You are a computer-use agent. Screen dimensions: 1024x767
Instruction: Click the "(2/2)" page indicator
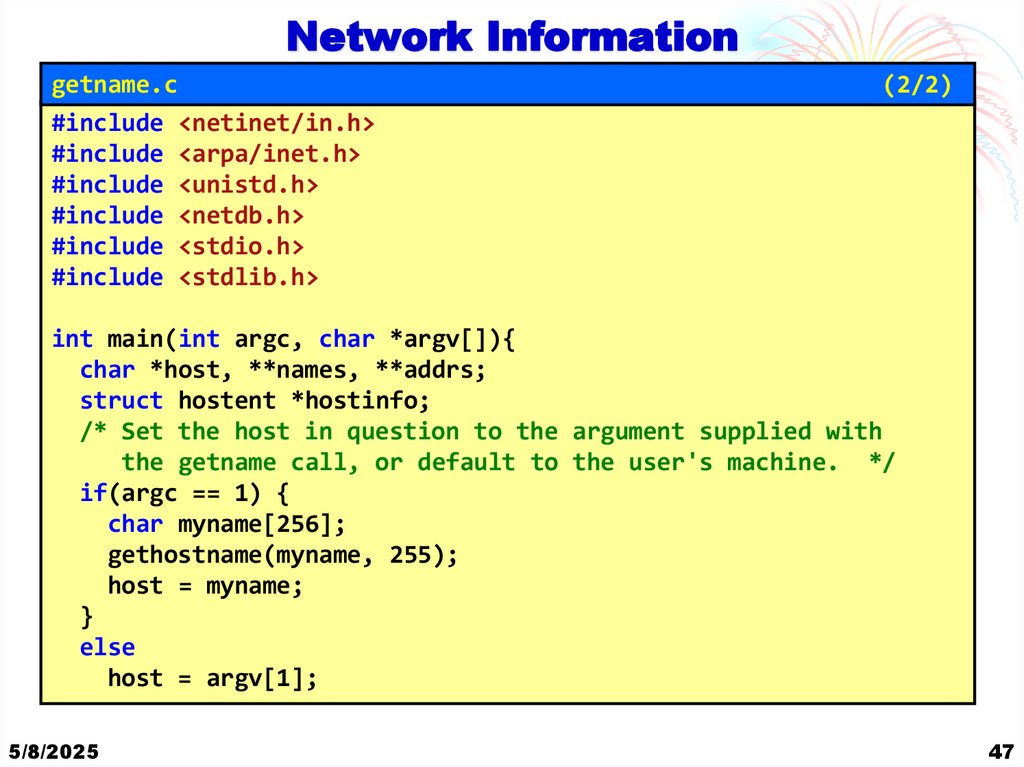point(917,85)
